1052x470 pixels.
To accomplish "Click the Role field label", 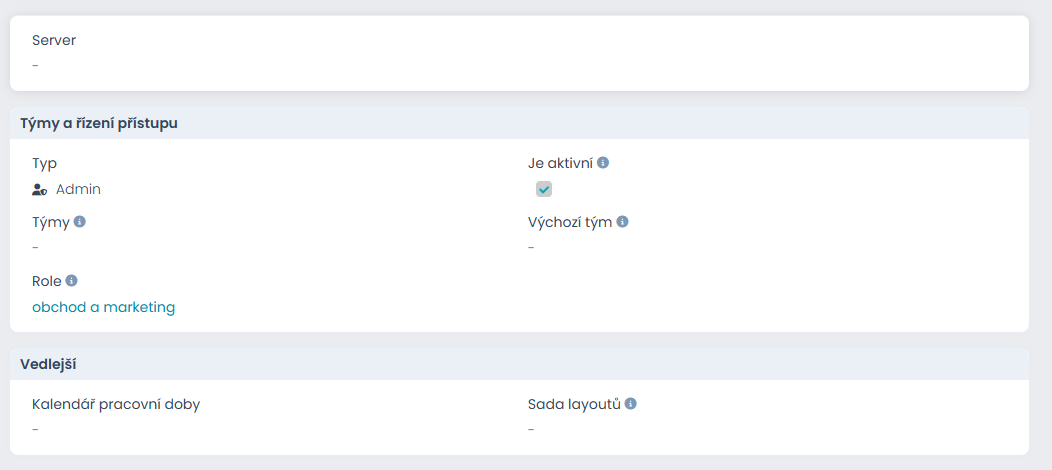I will (x=46, y=281).
